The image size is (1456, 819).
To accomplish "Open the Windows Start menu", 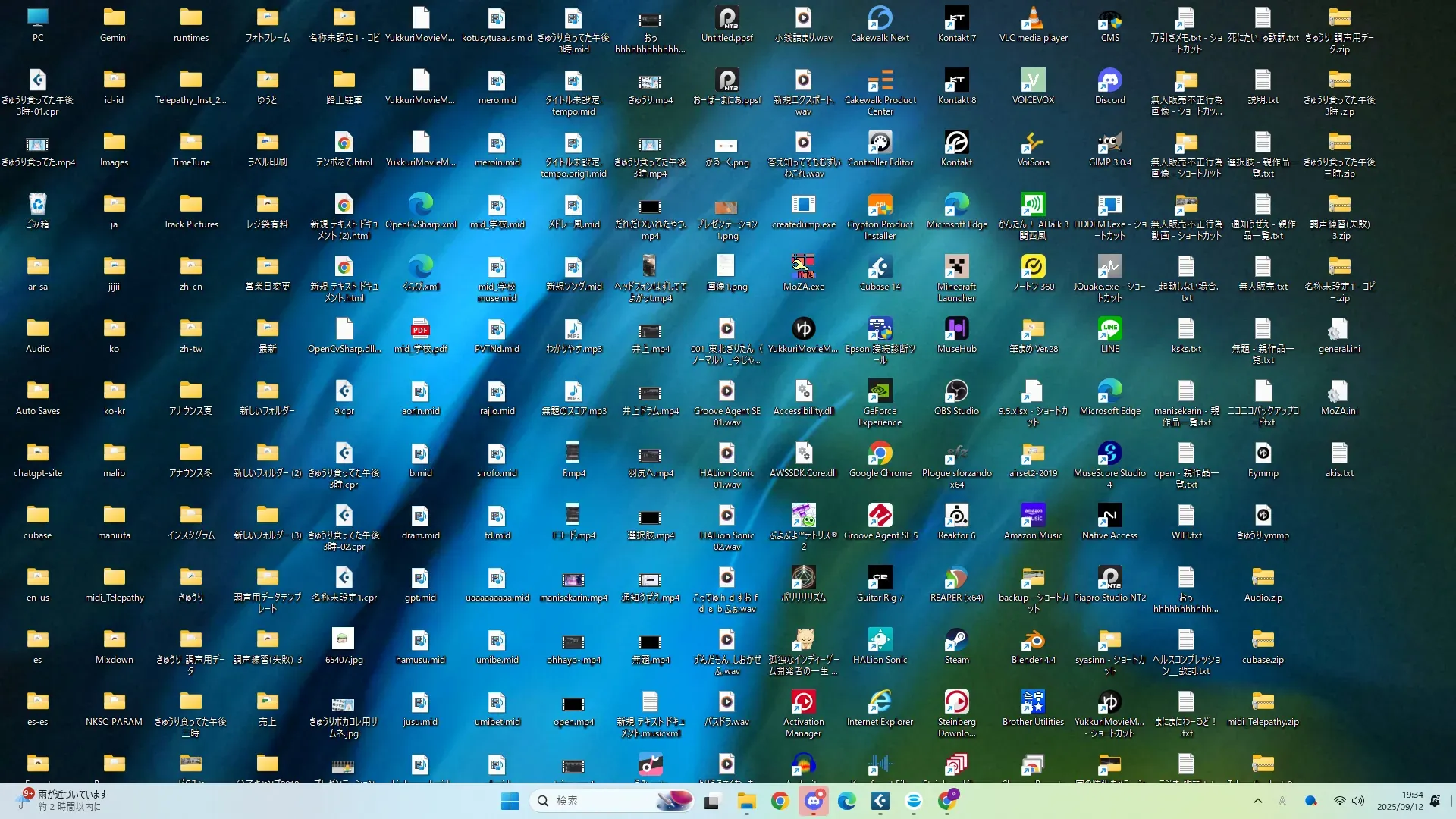I will pyautogui.click(x=510, y=801).
